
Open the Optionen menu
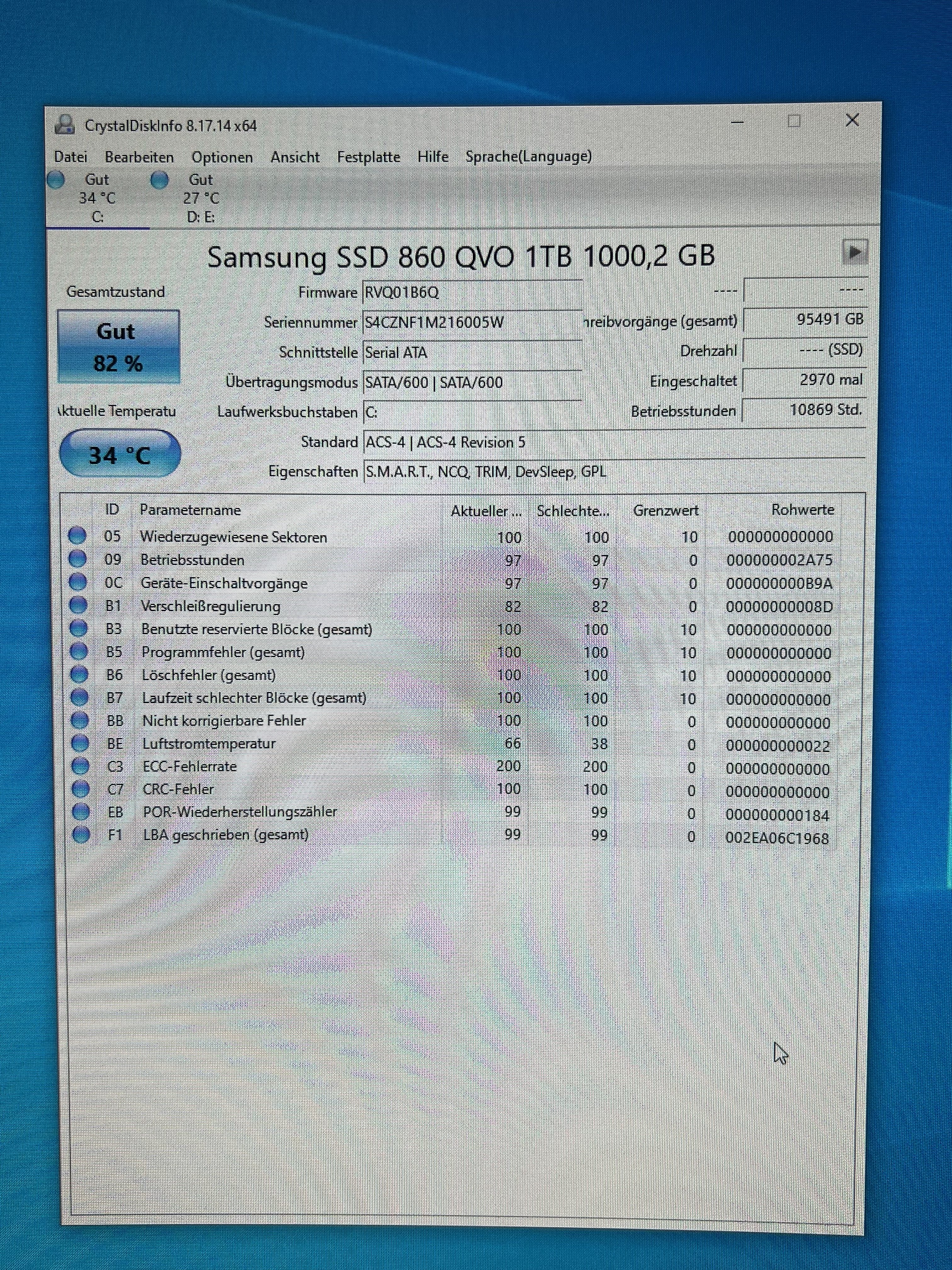pyautogui.click(x=222, y=157)
